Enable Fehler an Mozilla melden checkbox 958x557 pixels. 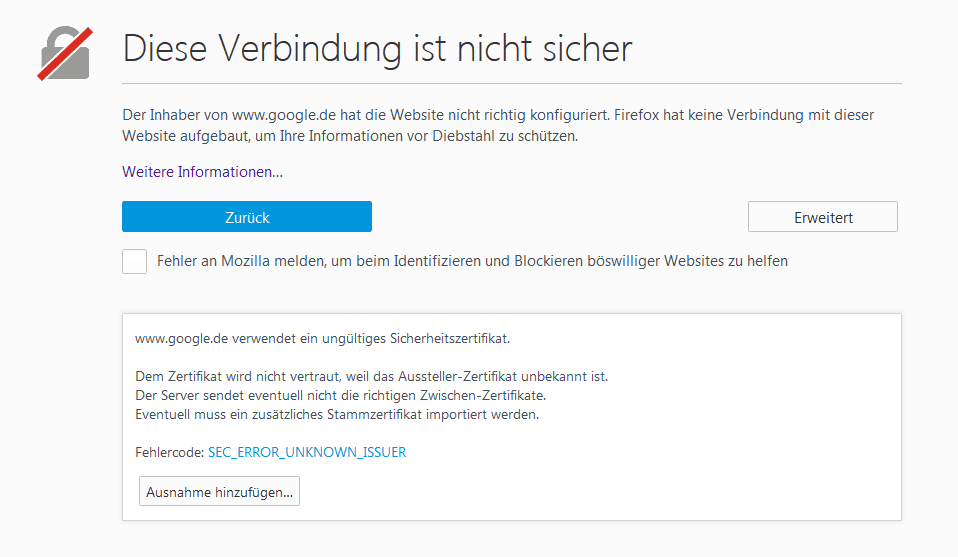pyautogui.click(x=134, y=261)
